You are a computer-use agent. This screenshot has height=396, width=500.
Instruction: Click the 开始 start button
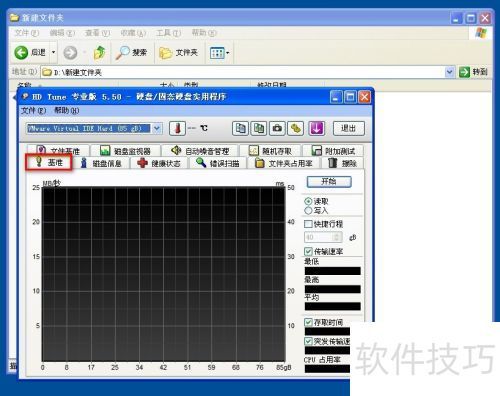pos(329,181)
